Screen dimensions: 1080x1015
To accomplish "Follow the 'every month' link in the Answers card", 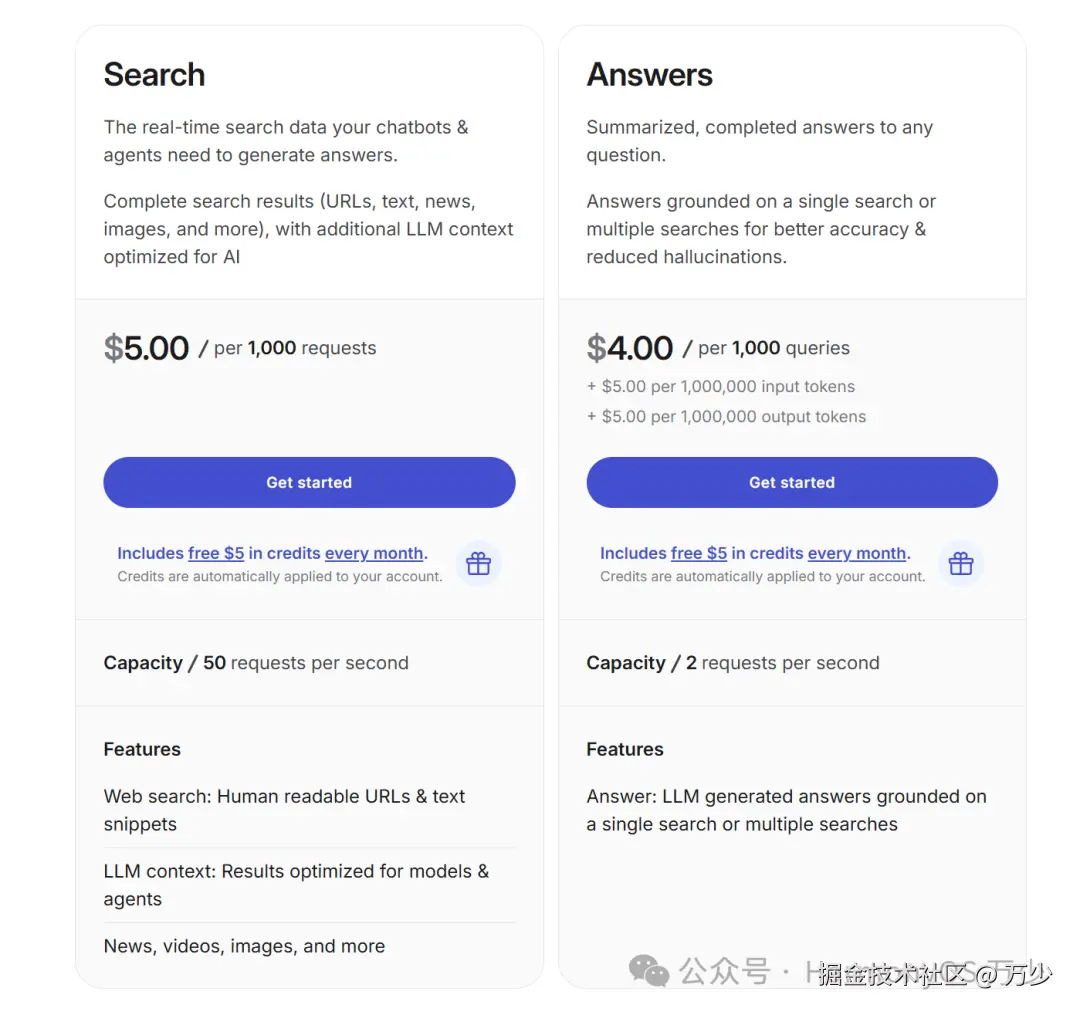I will click(857, 553).
